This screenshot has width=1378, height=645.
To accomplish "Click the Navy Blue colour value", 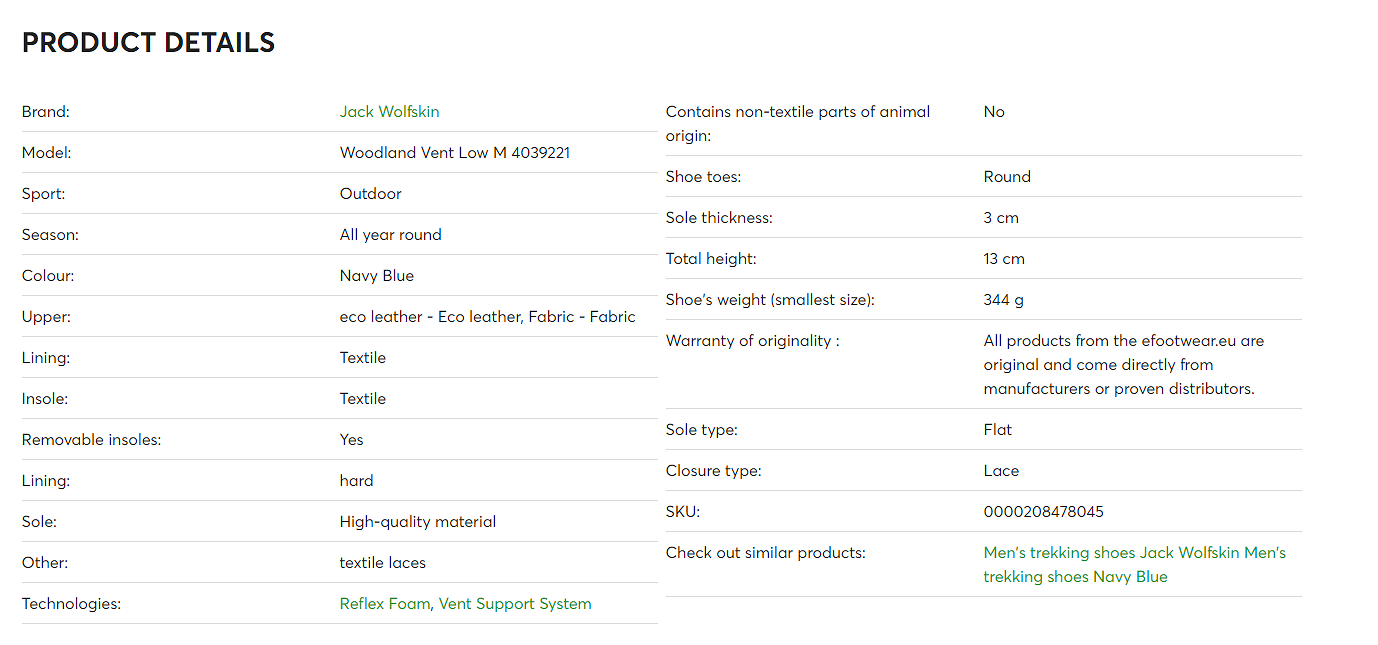I will pos(377,276).
